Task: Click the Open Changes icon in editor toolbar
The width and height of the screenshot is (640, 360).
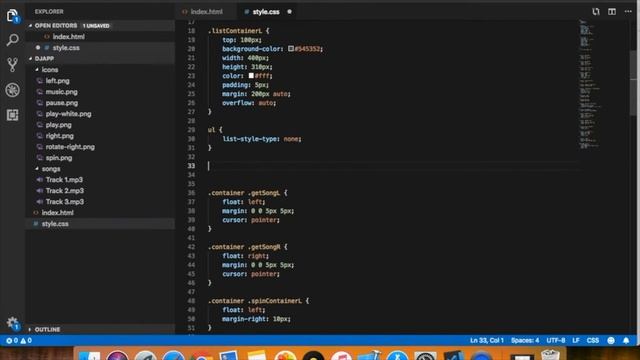Action: (x=596, y=11)
